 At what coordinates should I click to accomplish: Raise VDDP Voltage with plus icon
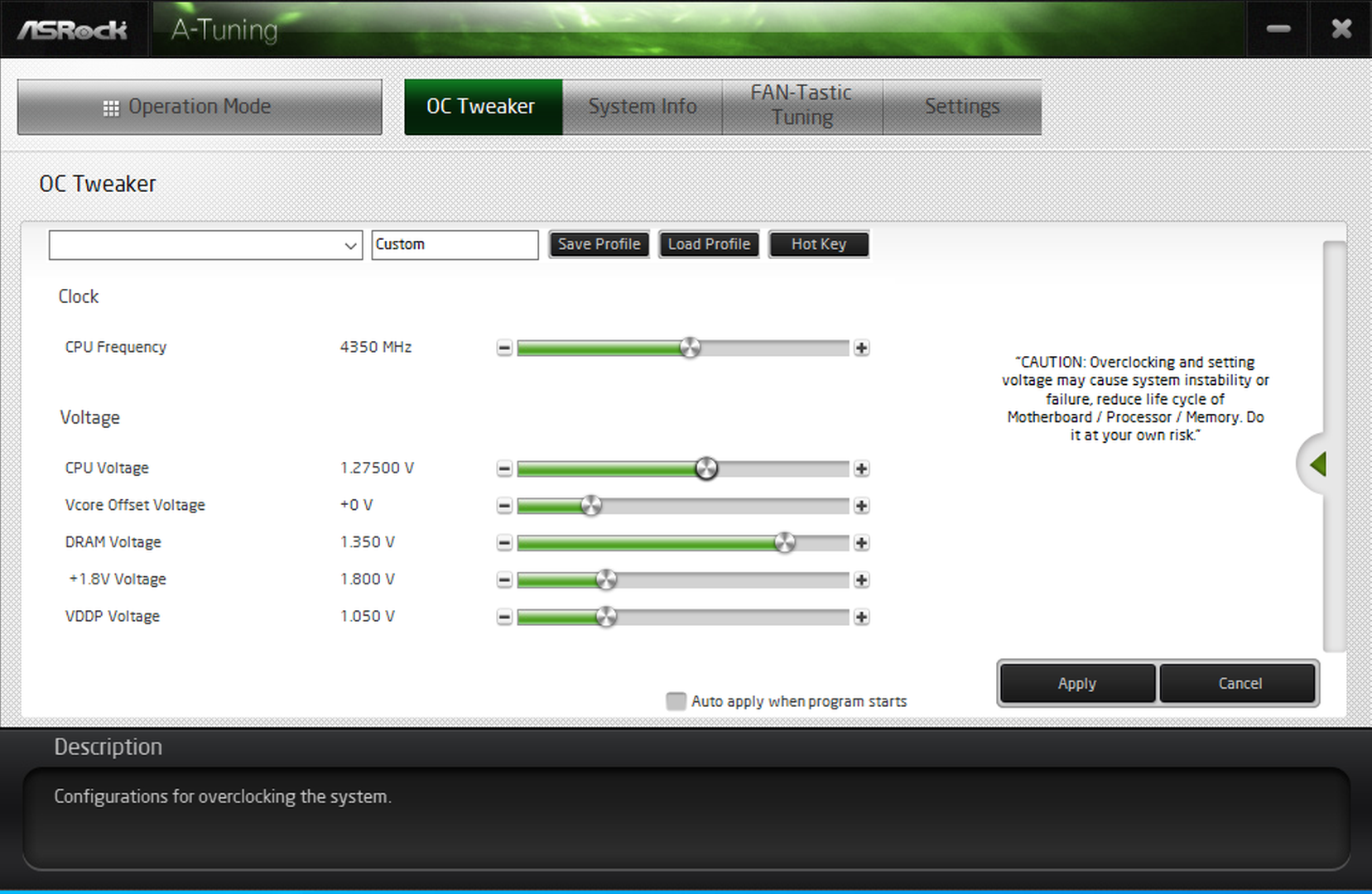coord(861,617)
